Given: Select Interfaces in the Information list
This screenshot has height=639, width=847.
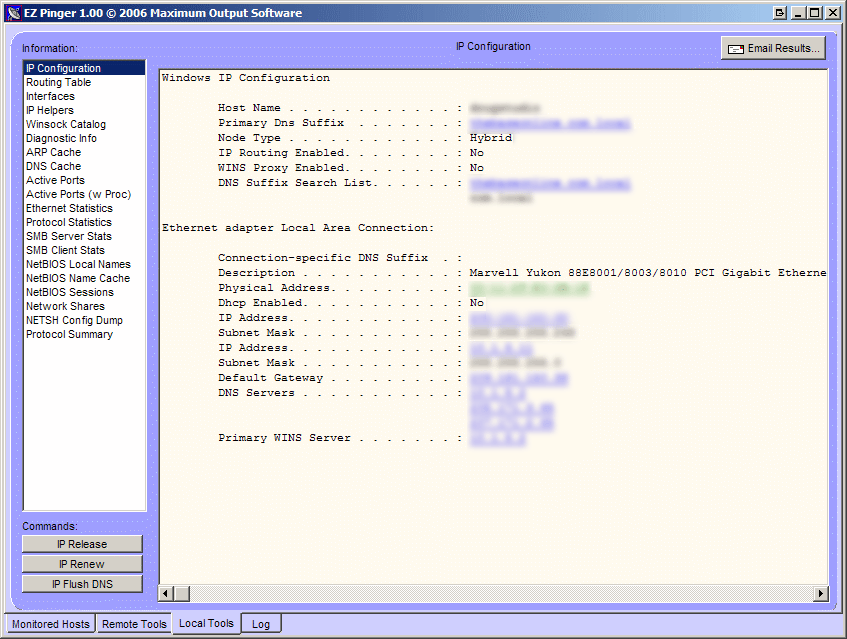Looking at the screenshot, I should click(x=84, y=96).
